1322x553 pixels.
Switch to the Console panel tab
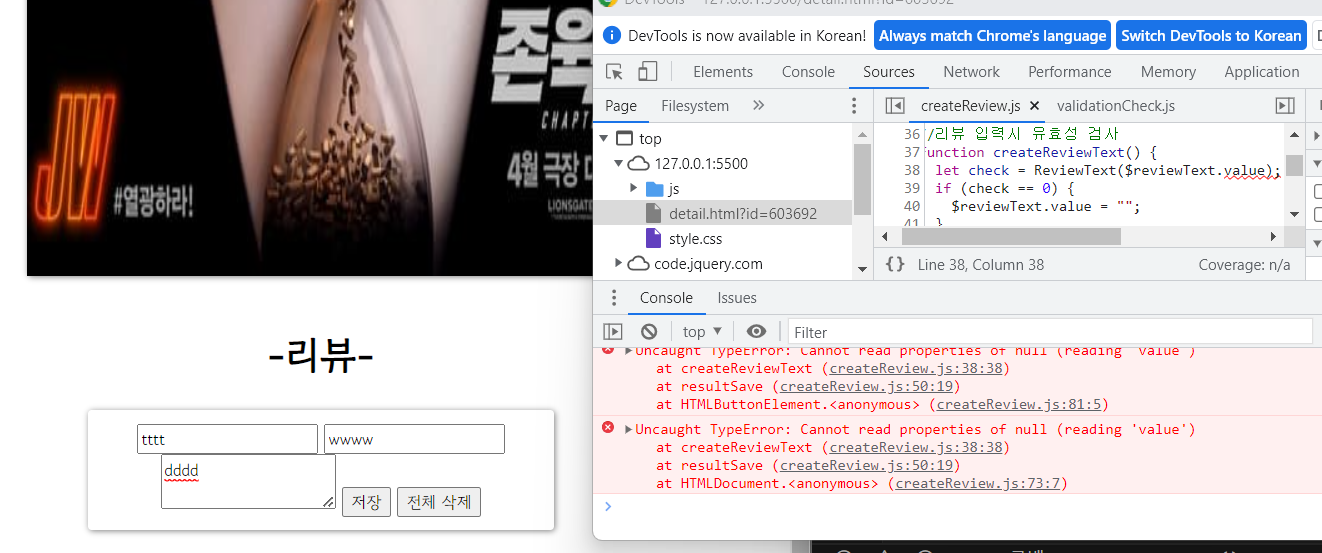[x=808, y=72]
